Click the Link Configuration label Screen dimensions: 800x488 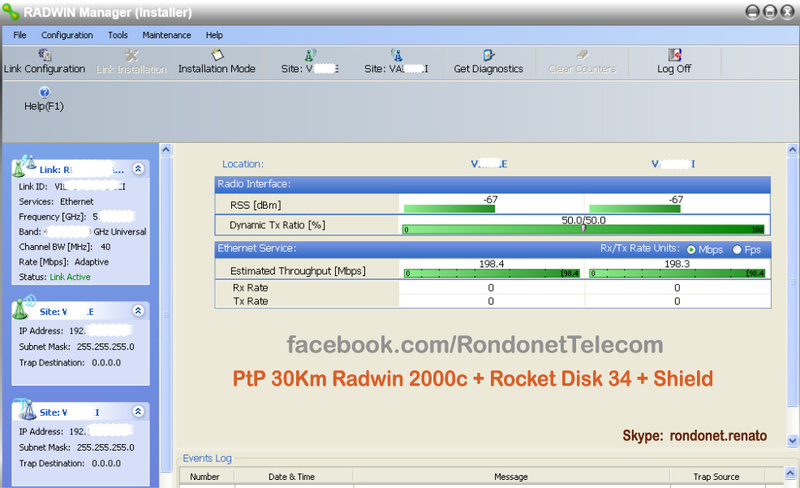click(44, 69)
